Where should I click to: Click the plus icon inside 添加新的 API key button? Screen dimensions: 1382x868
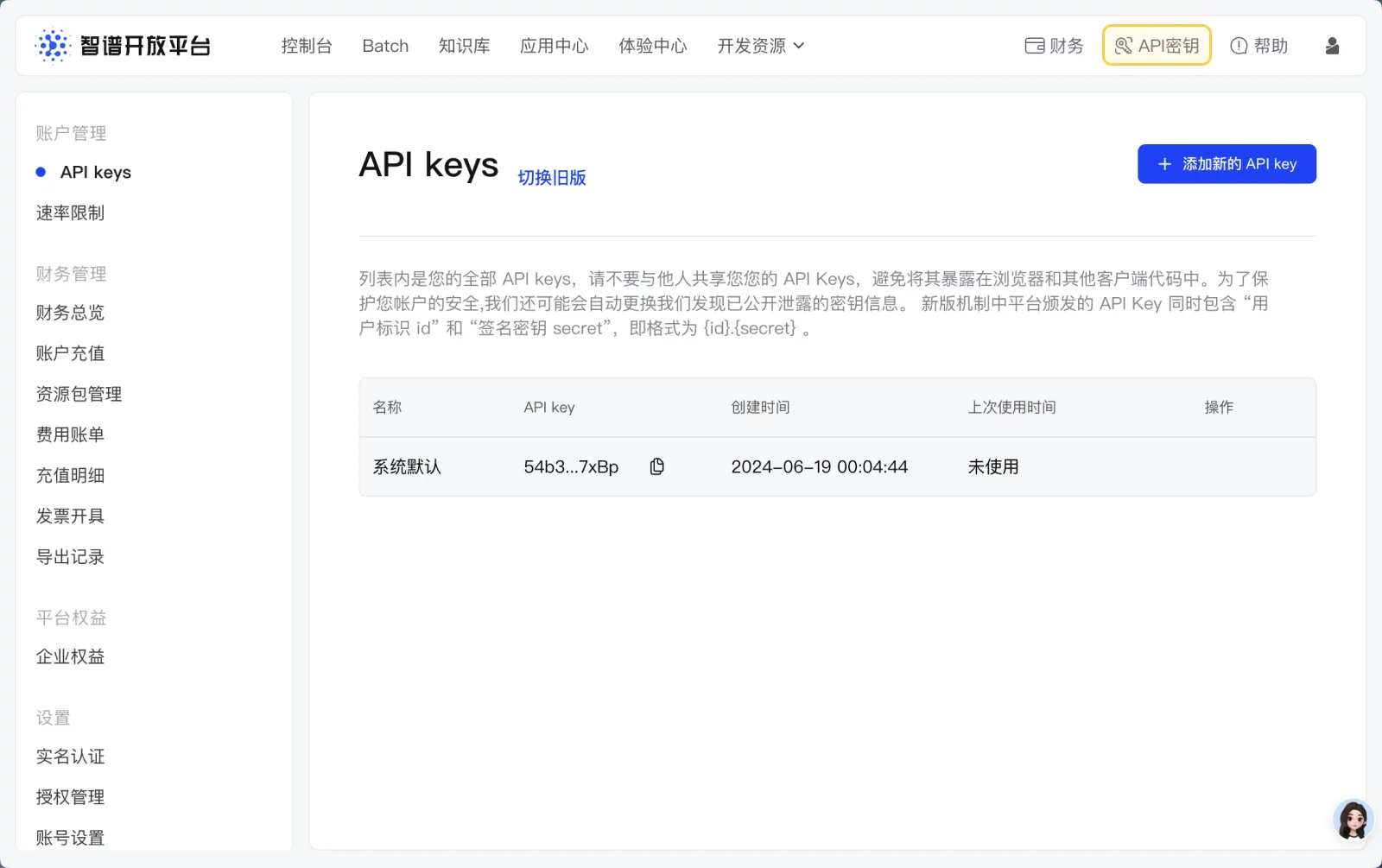(x=1163, y=164)
